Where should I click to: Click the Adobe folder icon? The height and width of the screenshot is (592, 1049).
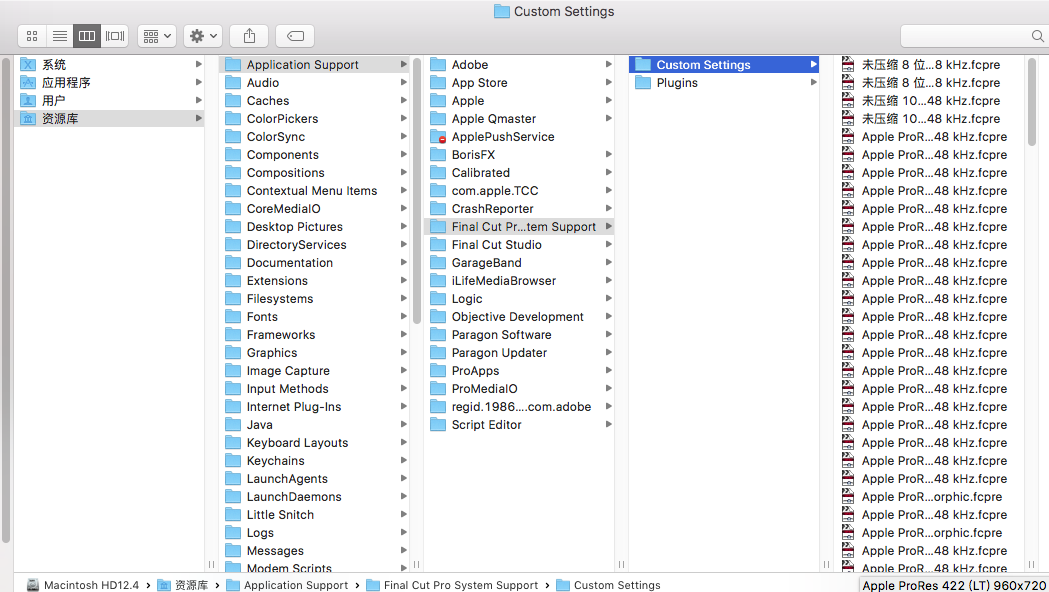coord(438,65)
